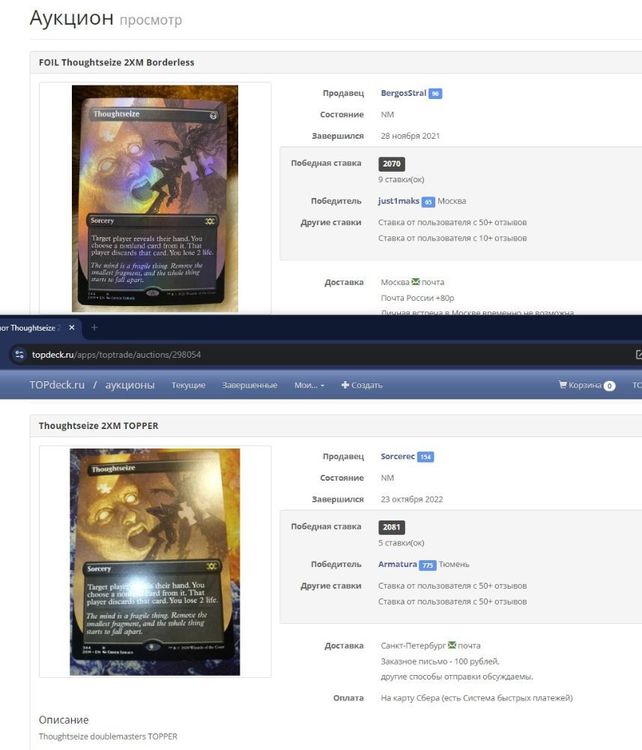This screenshot has width=642, height=750.
Task: Click just1maks' review count badge
Action: pyautogui.click(x=428, y=202)
